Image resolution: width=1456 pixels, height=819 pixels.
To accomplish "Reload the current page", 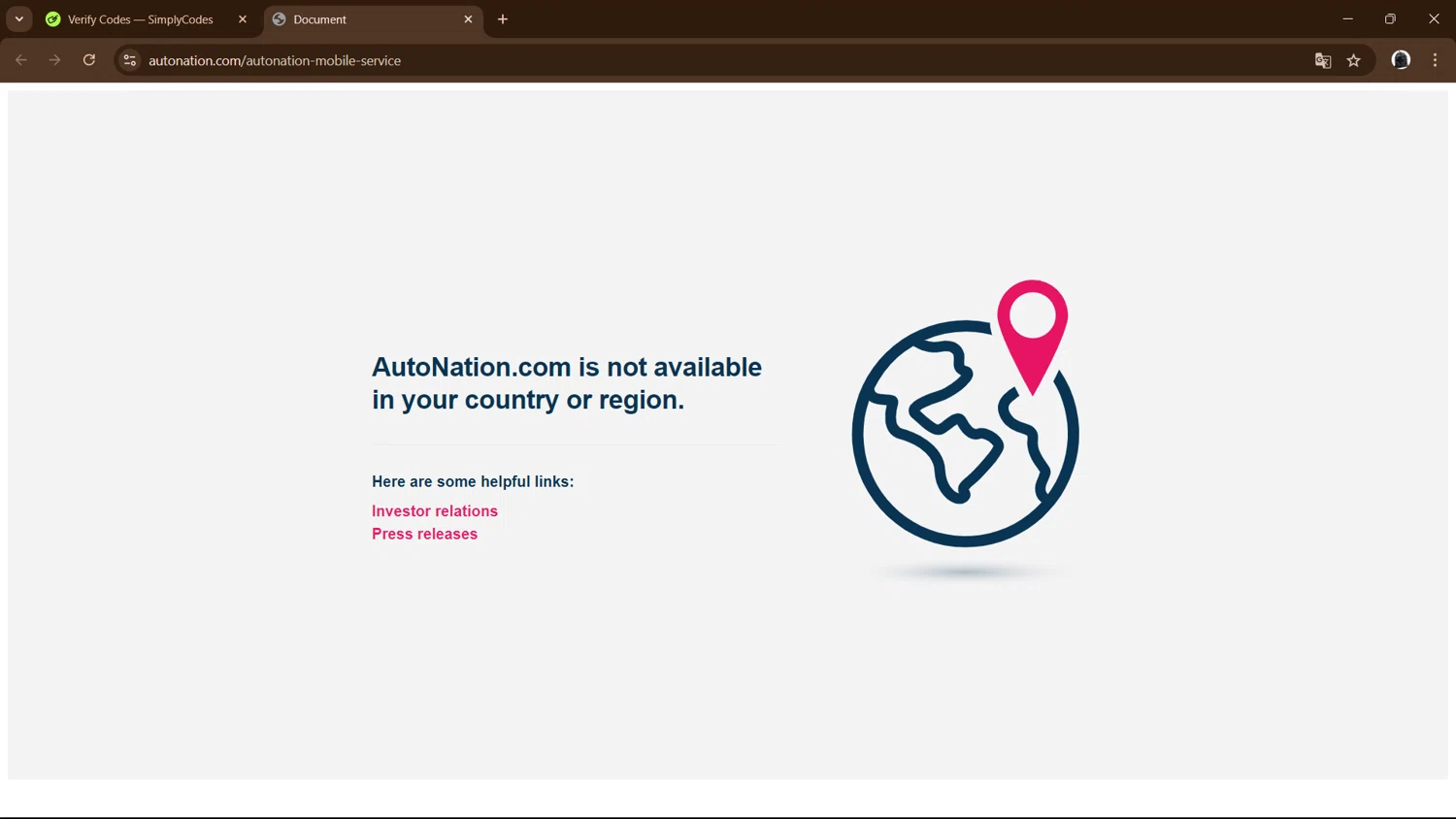I will tap(89, 60).
